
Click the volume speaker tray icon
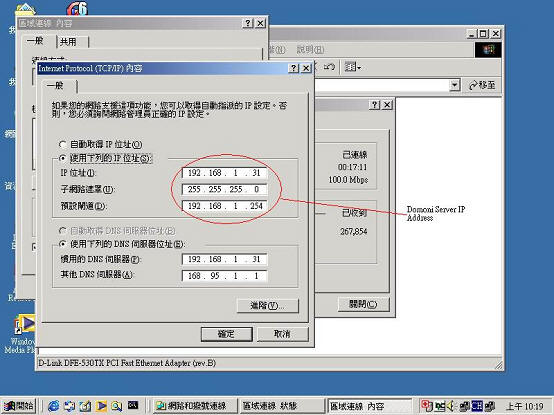[450, 406]
